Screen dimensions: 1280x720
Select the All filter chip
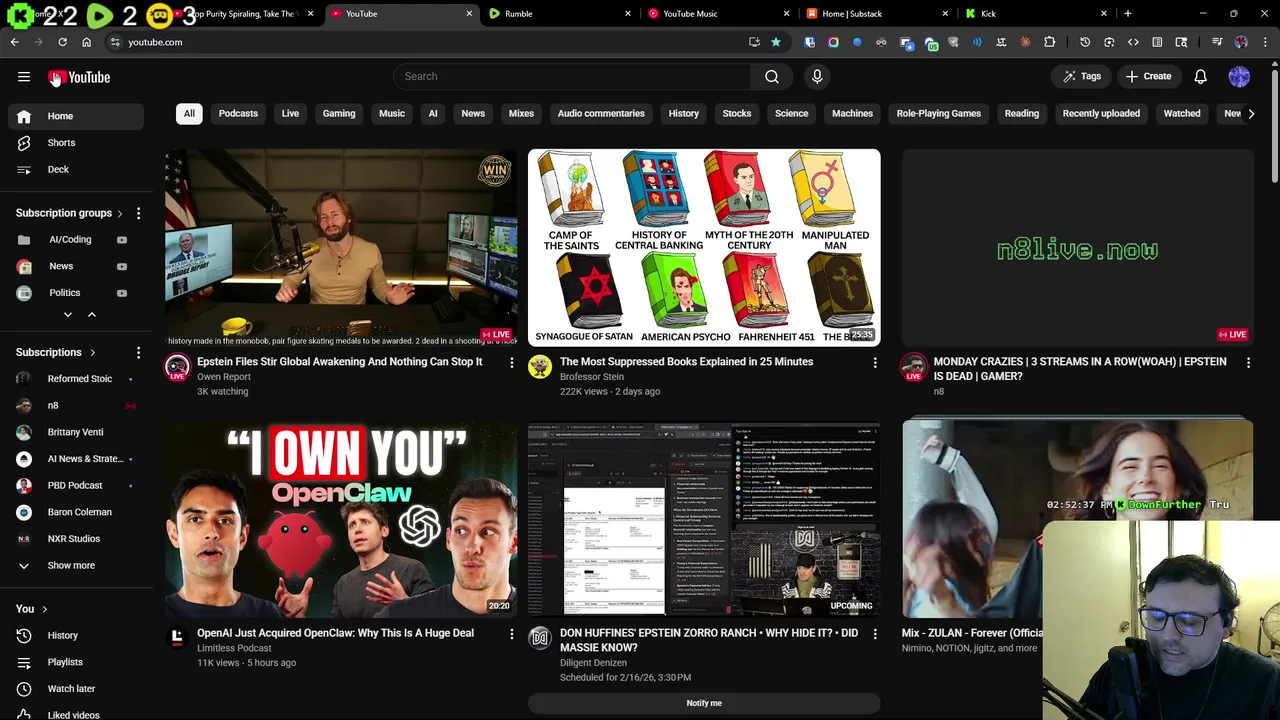(189, 113)
